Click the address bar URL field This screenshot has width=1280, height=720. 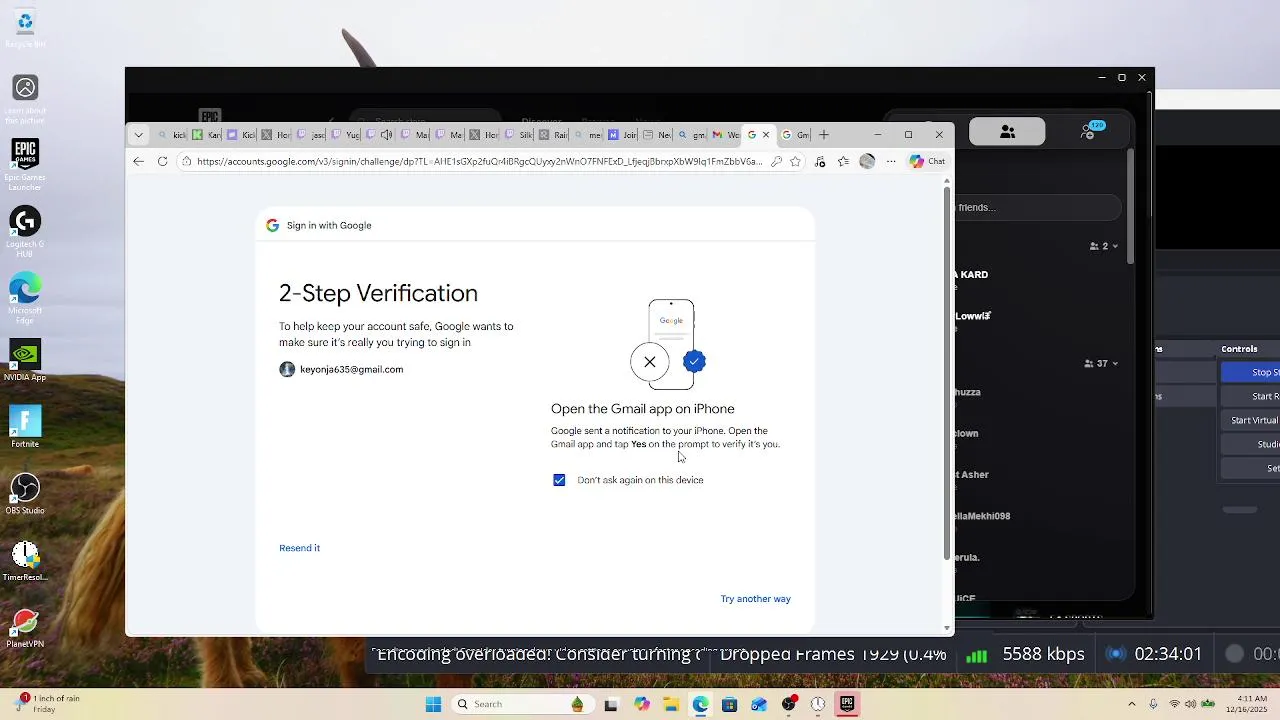tap(479, 161)
